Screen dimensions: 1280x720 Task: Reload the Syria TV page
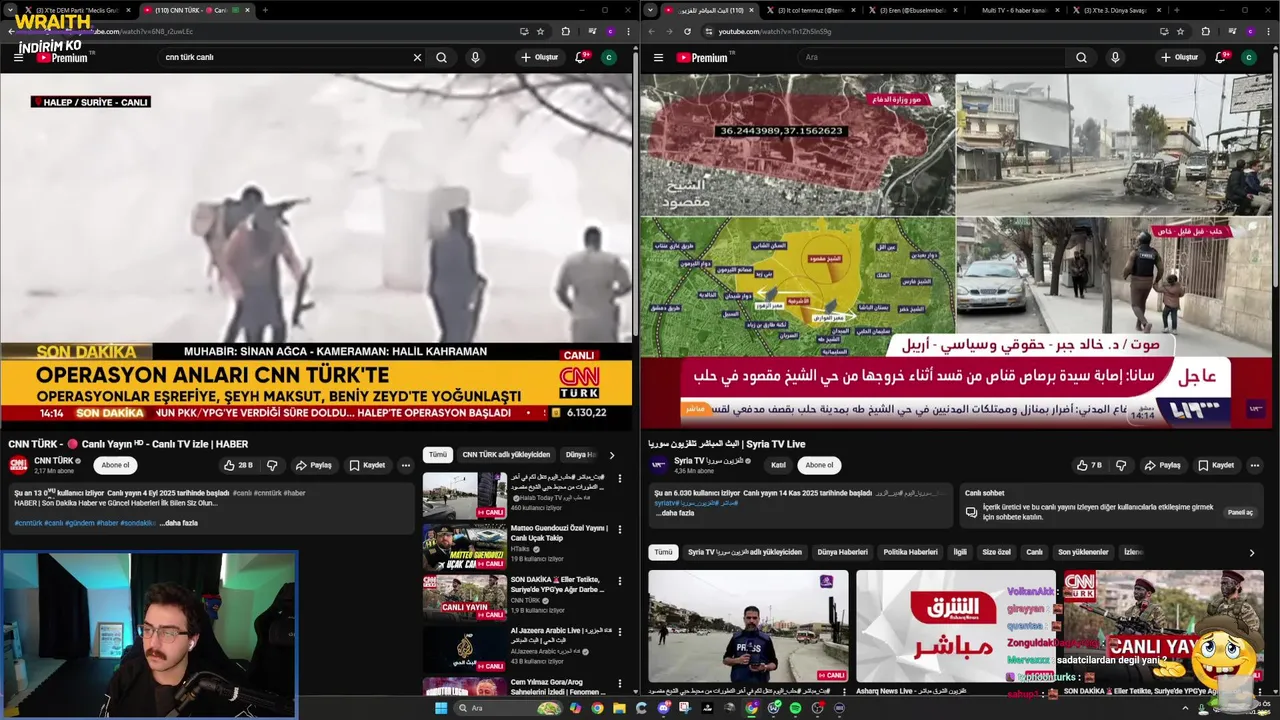pos(687,31)
